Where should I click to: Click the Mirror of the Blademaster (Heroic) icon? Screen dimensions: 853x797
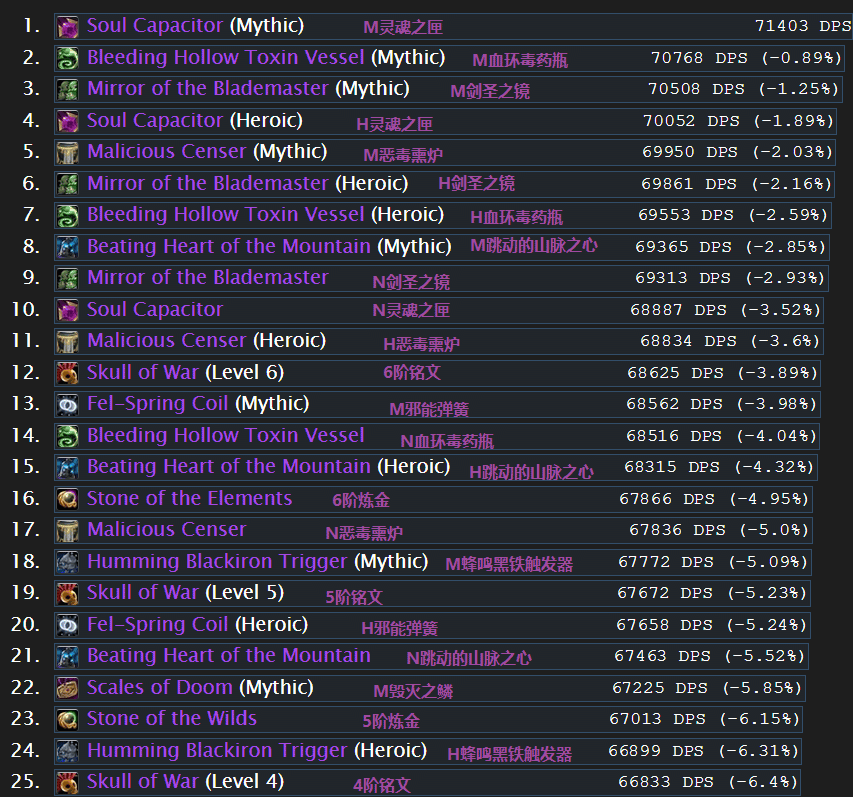[68, 184]
